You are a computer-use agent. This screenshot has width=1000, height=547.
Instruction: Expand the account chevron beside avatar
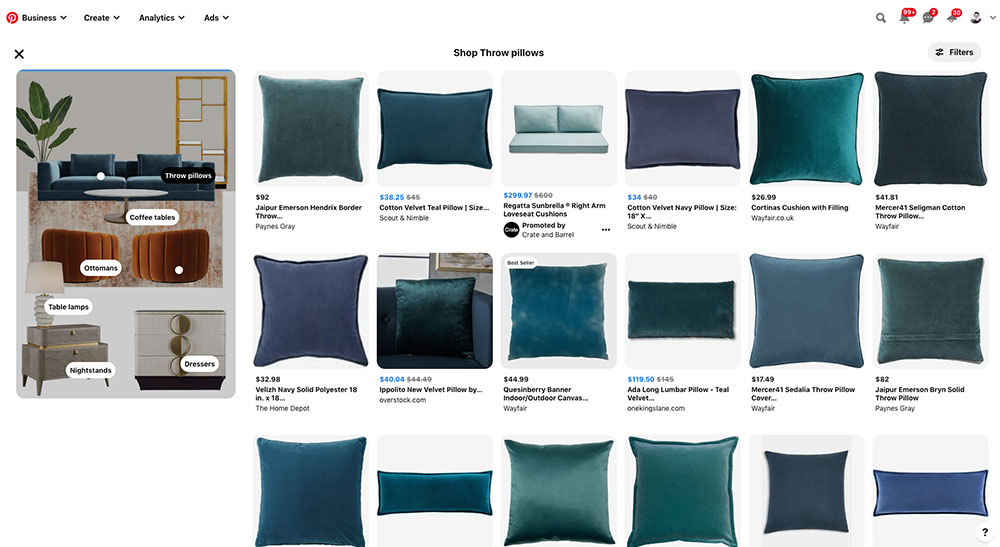point(992,18)
